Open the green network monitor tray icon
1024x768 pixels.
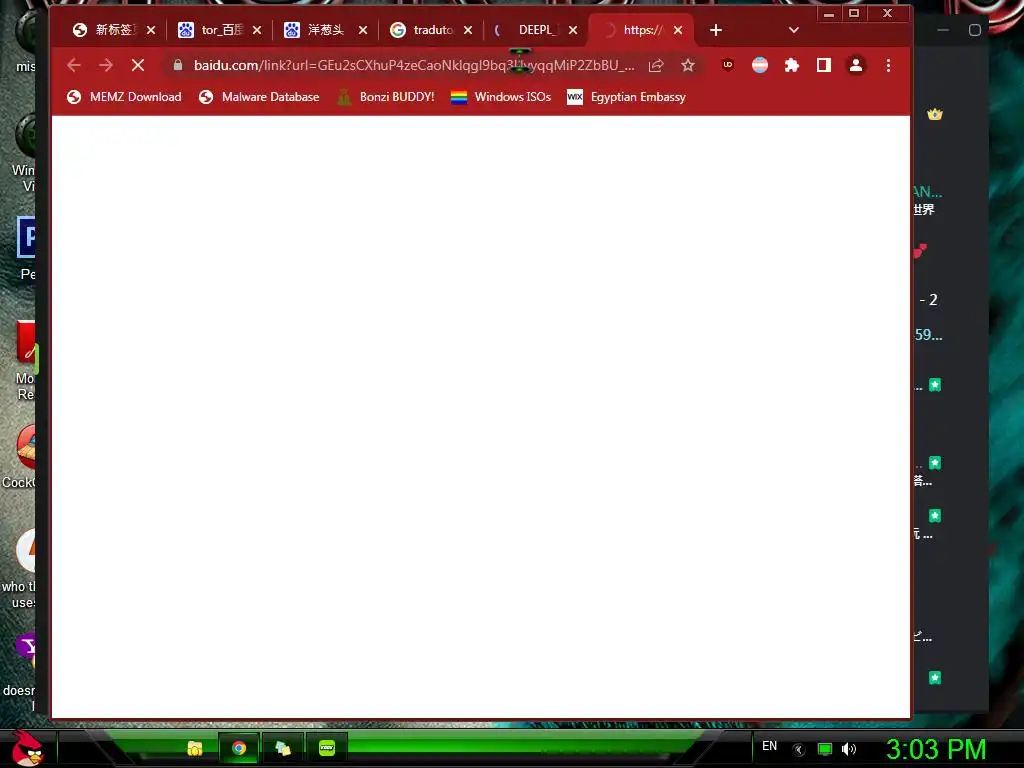pyautogui.click(x=825, y=749)
